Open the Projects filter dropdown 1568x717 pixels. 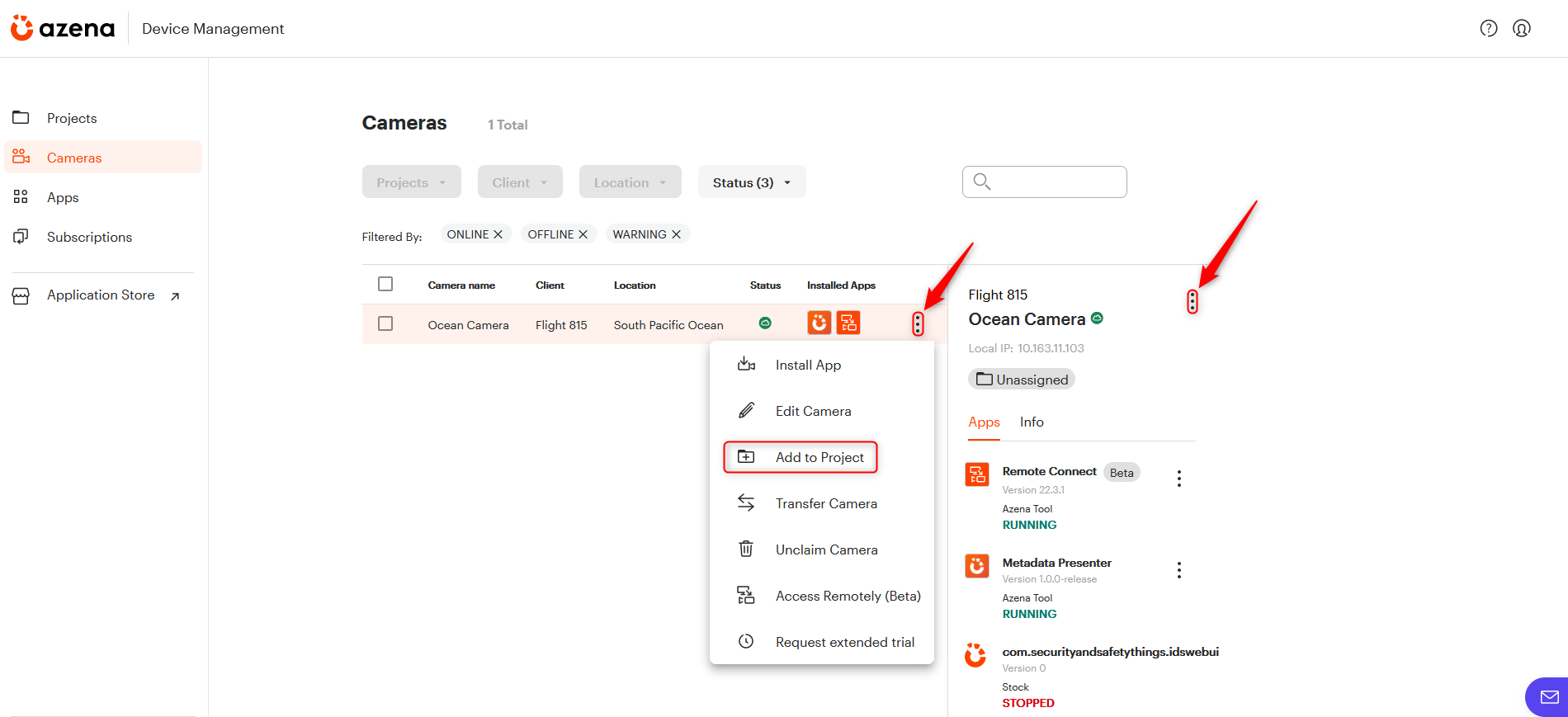tap(411, 182)
